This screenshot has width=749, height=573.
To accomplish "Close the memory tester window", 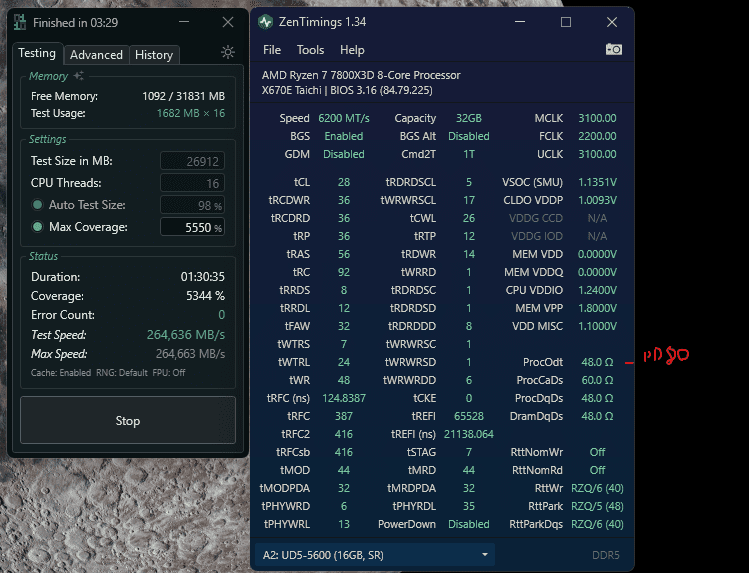I will (x=228, y=22).
